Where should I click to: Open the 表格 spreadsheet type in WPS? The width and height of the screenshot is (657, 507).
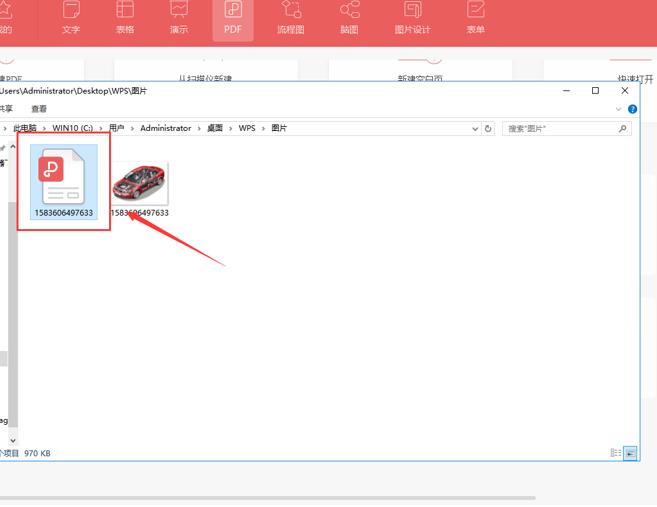click(x=125, y=18)
